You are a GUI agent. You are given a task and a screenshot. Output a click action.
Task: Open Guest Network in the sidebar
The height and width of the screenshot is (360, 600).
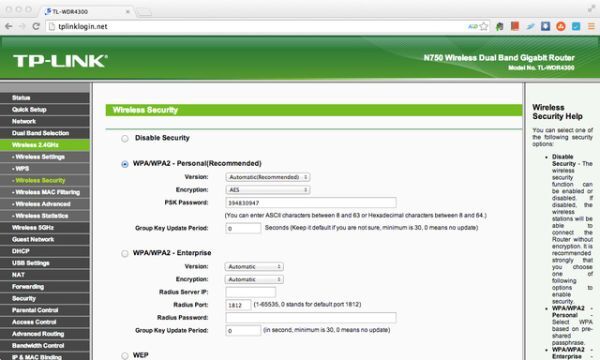point(45,239)
